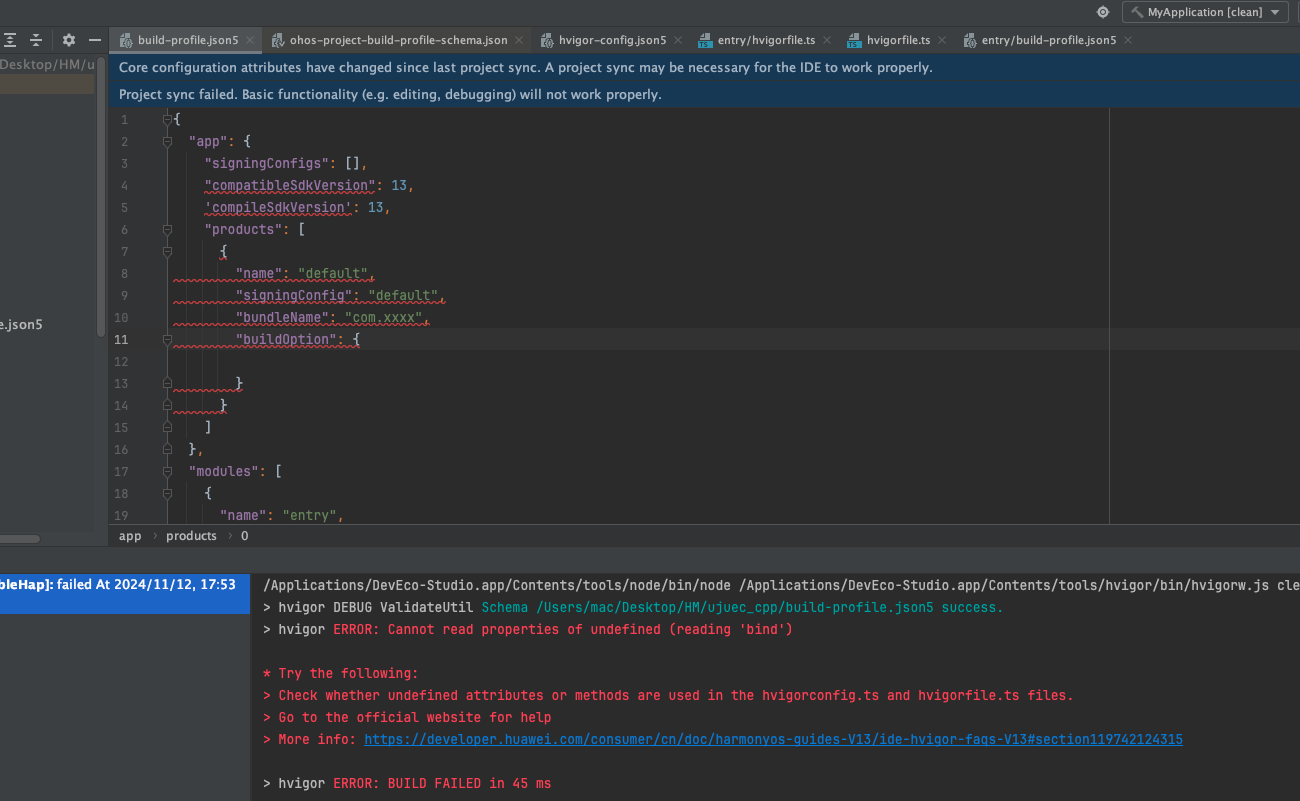Click "Cannot read properties of undefined" error line
Viewport: 1300px width, 801px height.
(527, 630)
